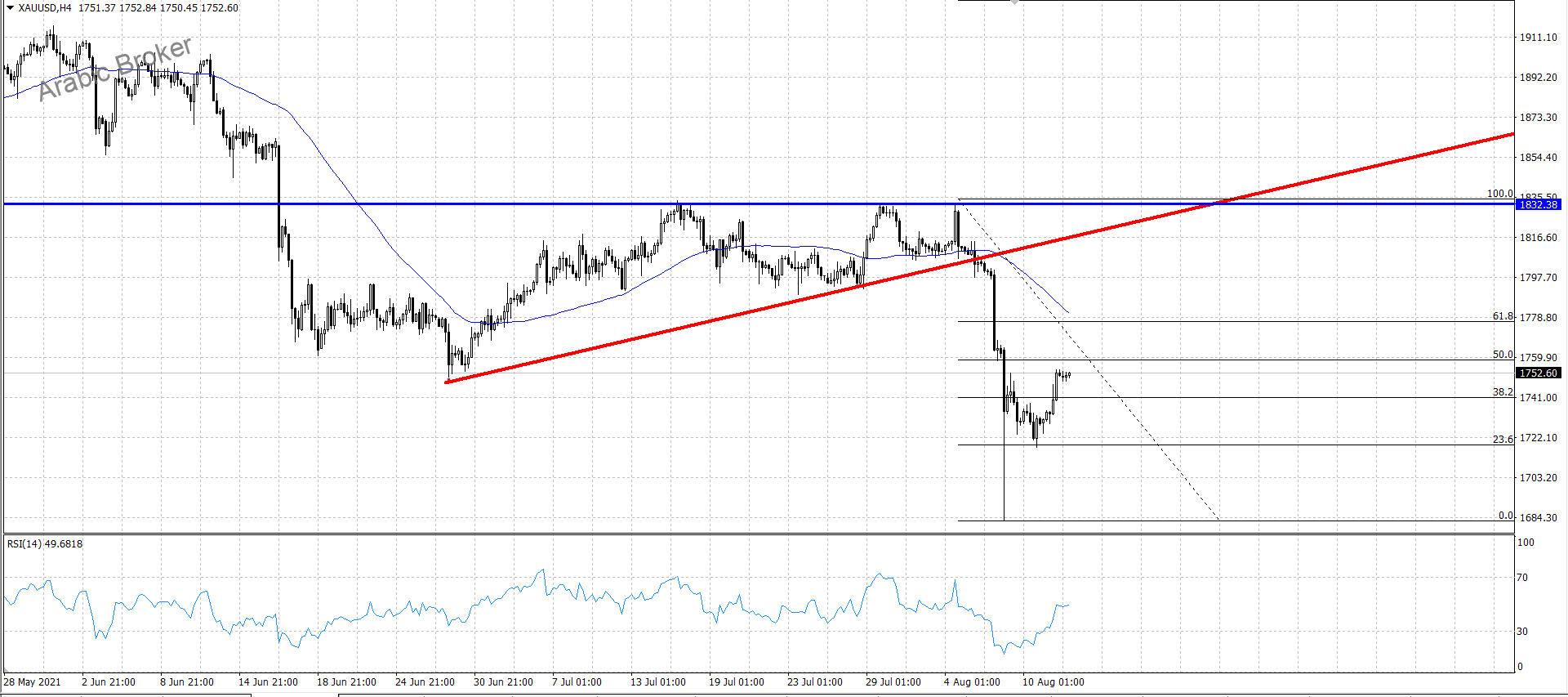This screenshot has width=1568, height=697.
Task: Click the 28 May 2021 date label
Action: click(33, 682)
